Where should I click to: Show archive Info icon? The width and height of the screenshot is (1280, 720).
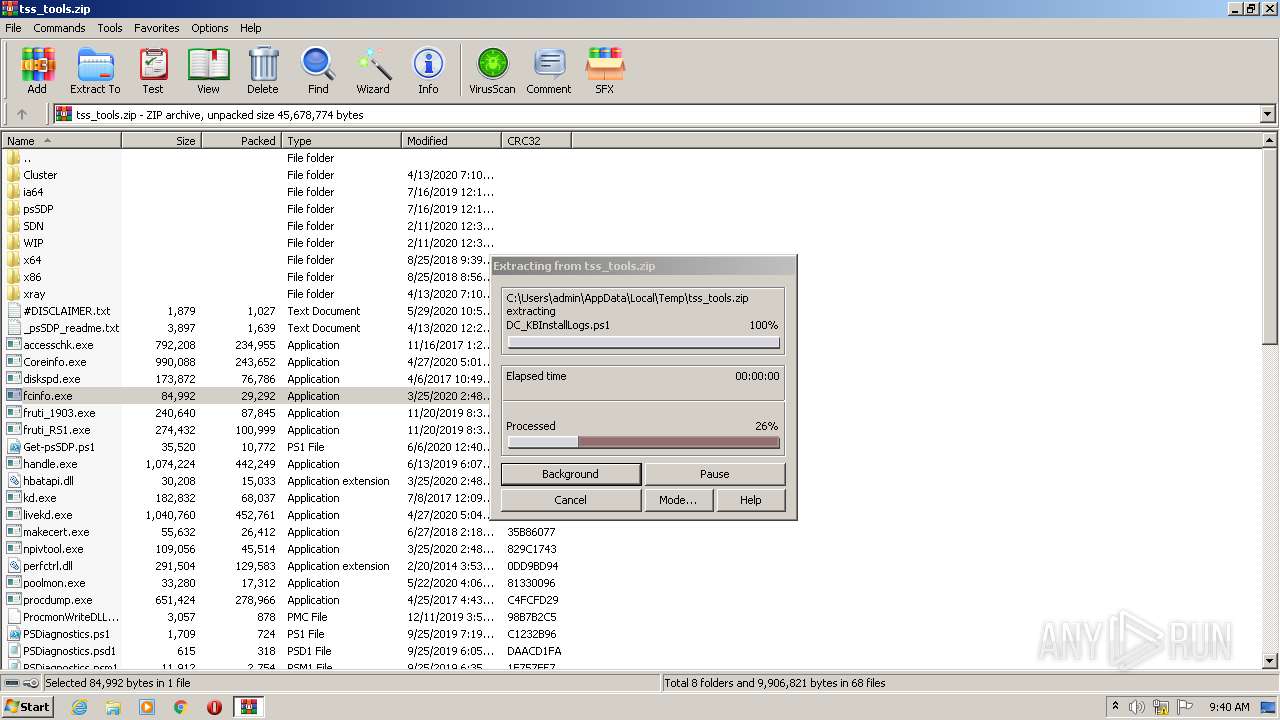pos(428,71)
